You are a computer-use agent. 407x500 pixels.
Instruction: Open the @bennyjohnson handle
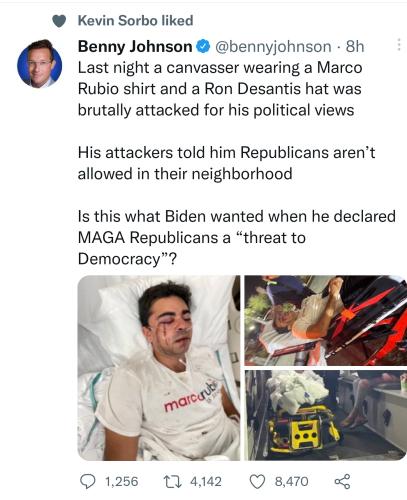[x=273, y=47]
